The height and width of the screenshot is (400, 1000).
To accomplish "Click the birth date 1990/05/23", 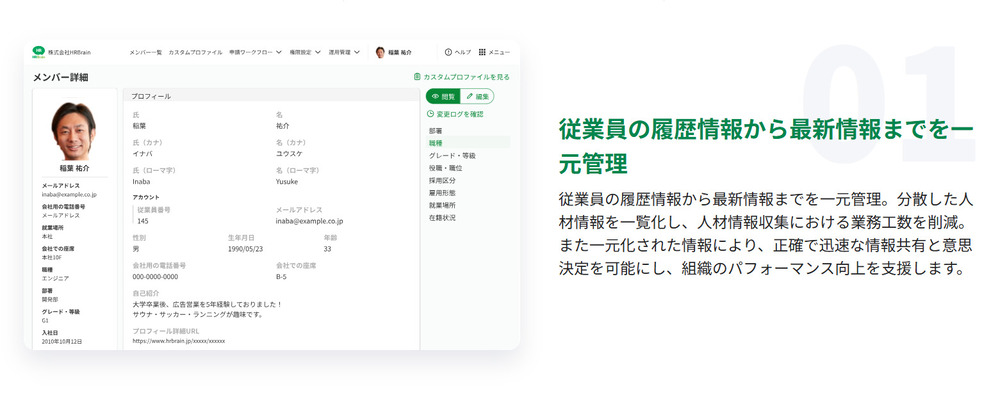I will click(246, 249).
